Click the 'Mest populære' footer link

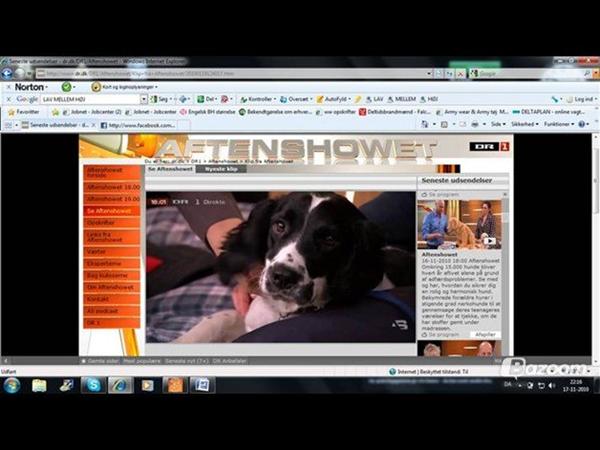(x=142, y=361)
